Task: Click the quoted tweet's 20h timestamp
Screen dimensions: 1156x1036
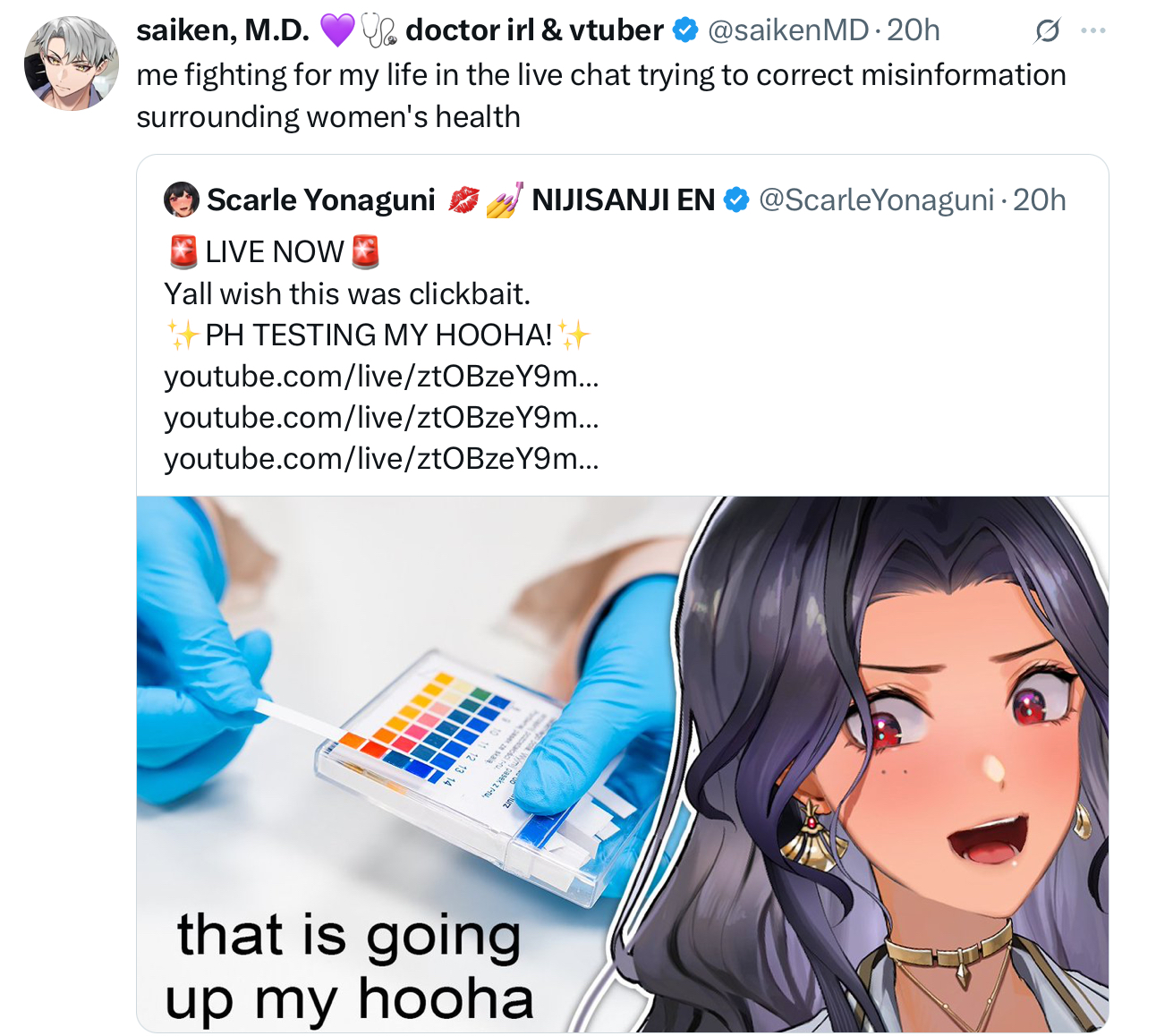Action: point(1040,200)
